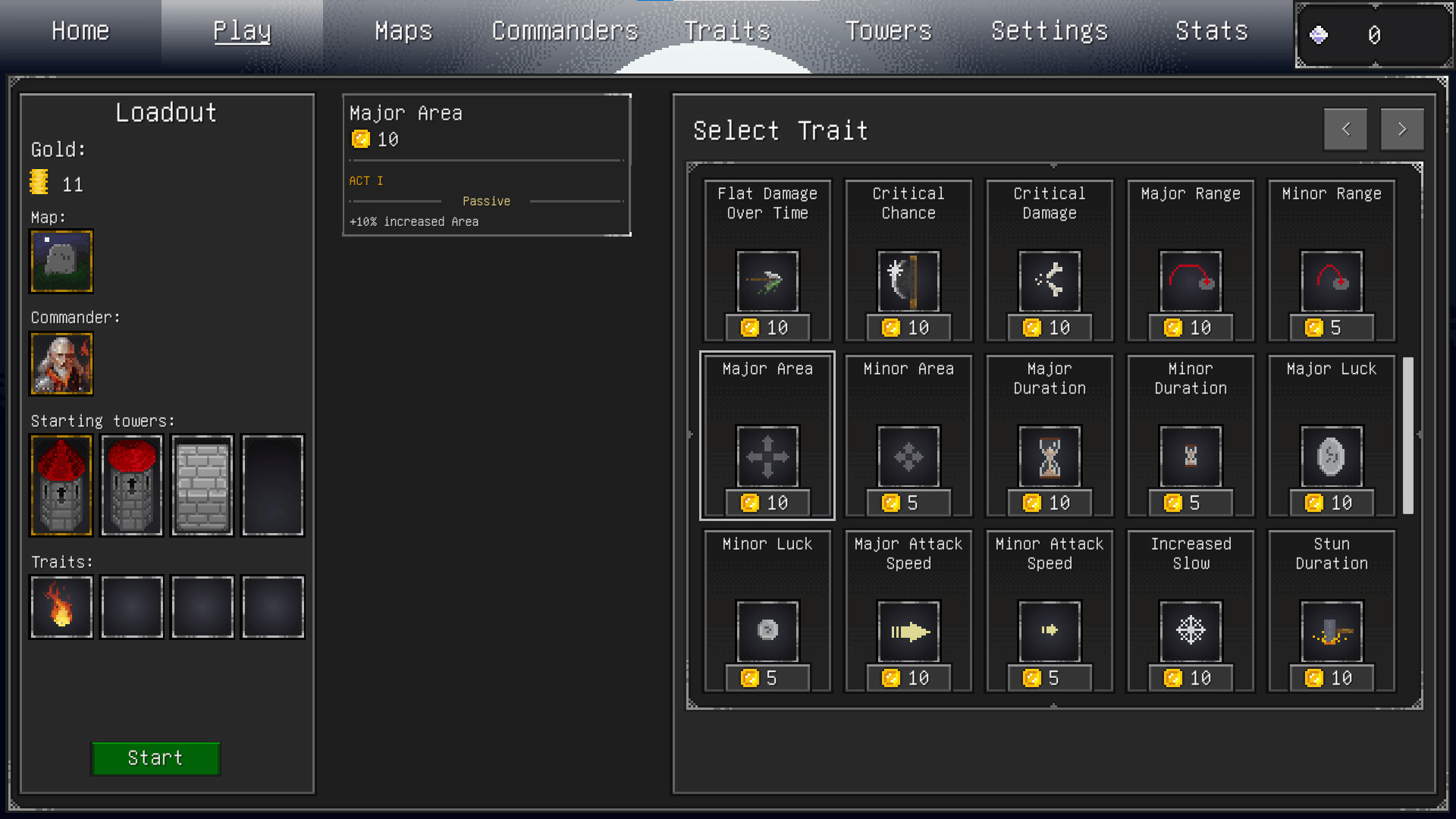
Task: Go to next trait page arrow
Action: (x=1401, y=129)
